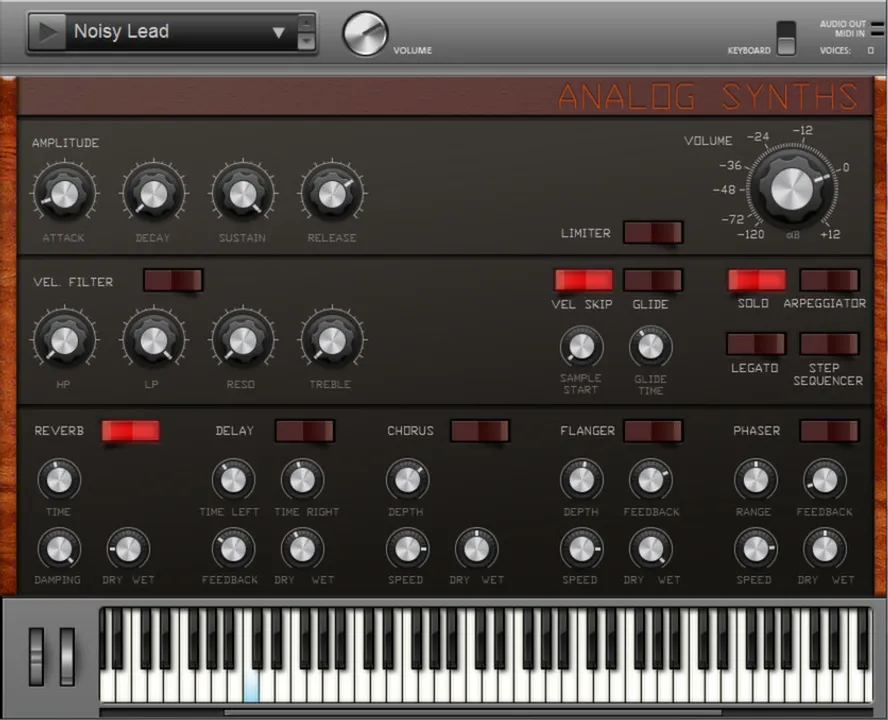Click the Delay Time Left knob
This screenshot has height=720, width=888.
tap(233, 480)
